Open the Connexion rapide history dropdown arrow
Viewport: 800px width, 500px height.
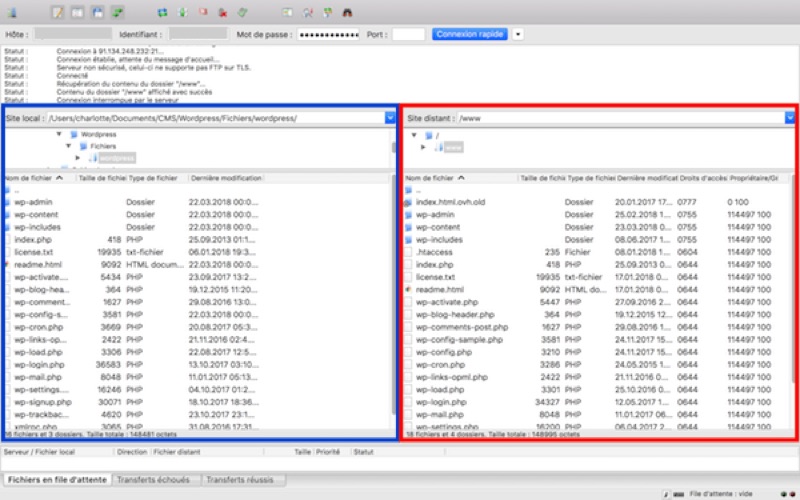pos(518,34)
